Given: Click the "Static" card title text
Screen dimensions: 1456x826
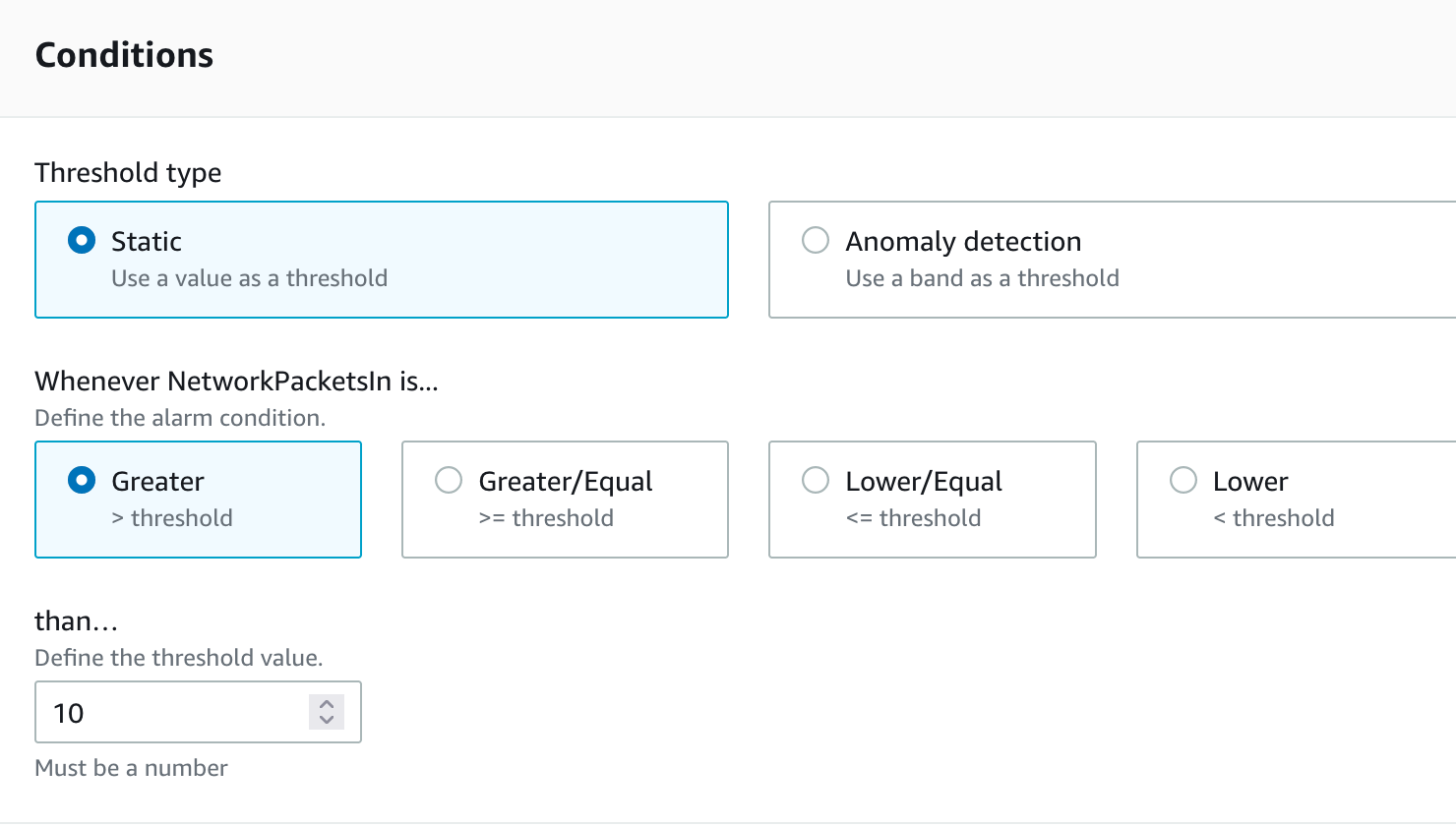Looking at the screenshot, I should [x=147, y=241].
